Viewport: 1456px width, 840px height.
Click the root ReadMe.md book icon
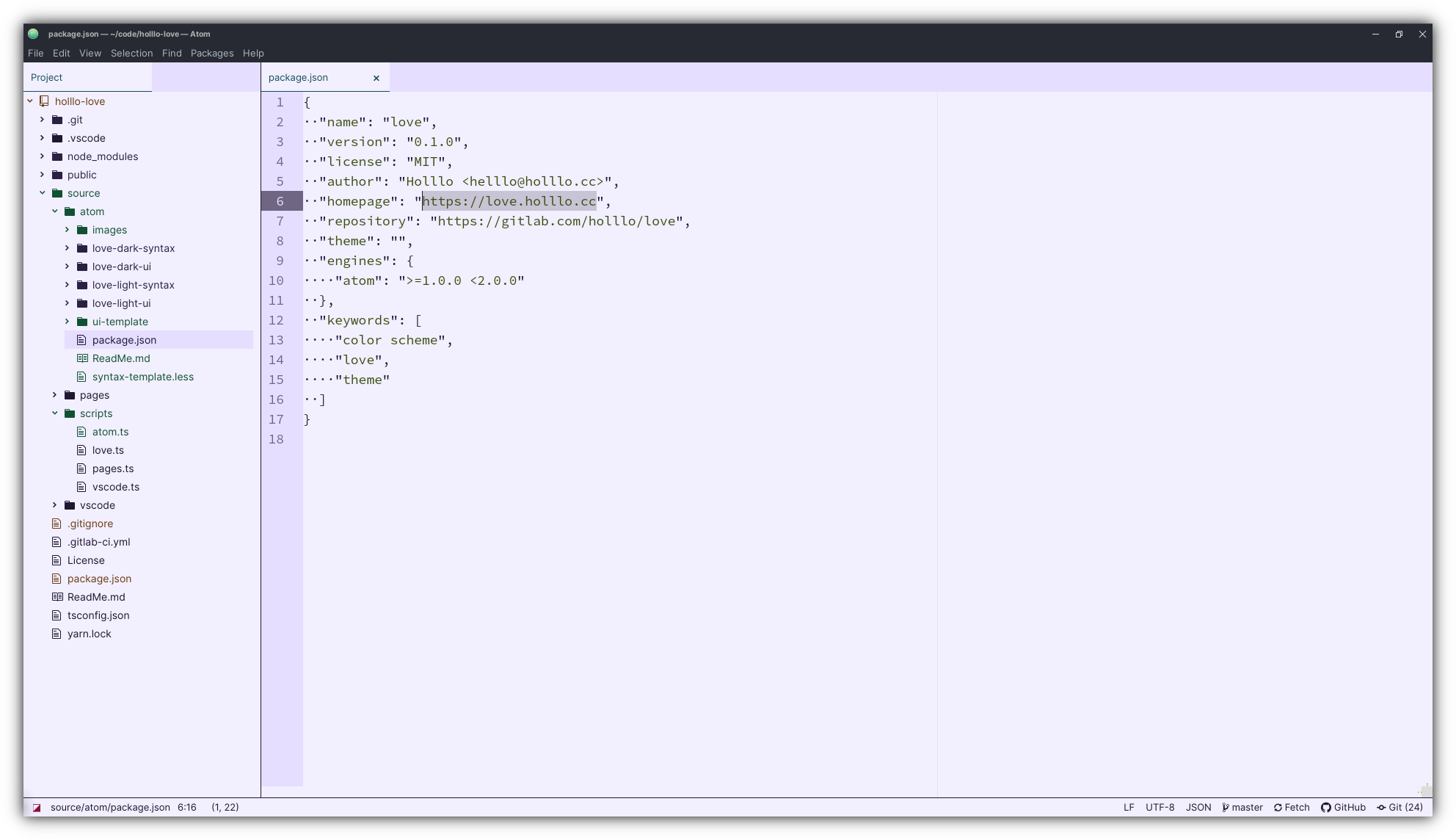57,597
